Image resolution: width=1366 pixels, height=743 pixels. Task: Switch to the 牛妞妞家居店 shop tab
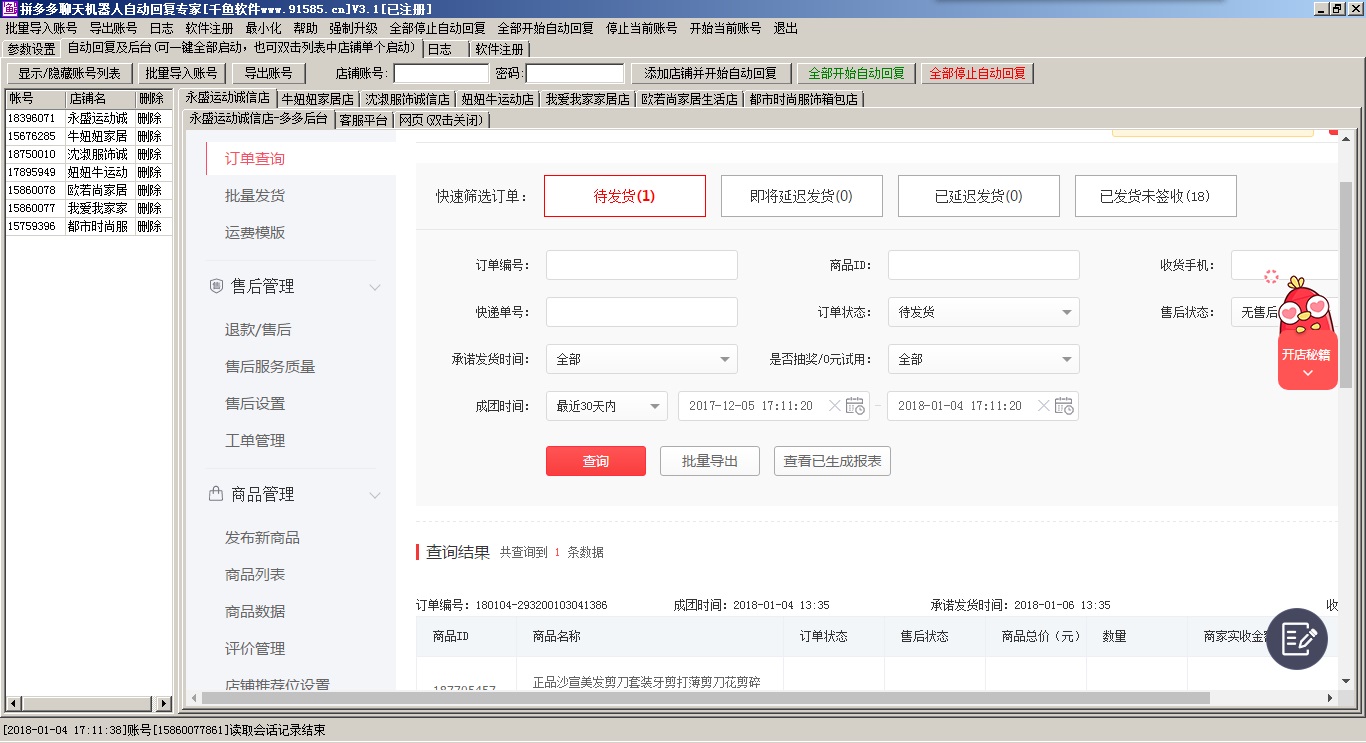(x=317, y=99)
